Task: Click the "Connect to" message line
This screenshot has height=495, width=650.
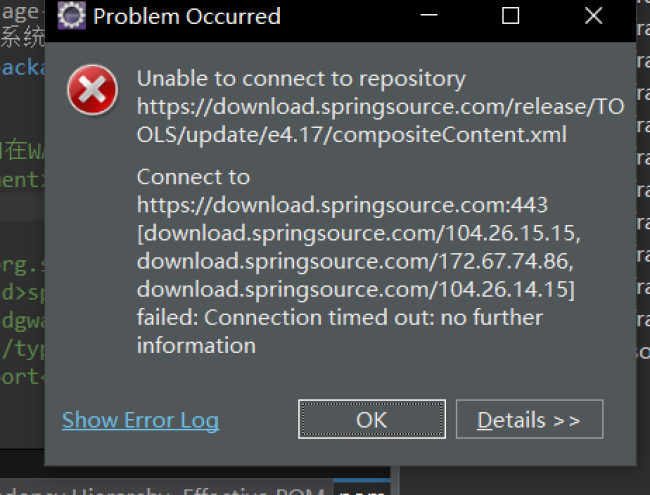Action: pos(193,177)
